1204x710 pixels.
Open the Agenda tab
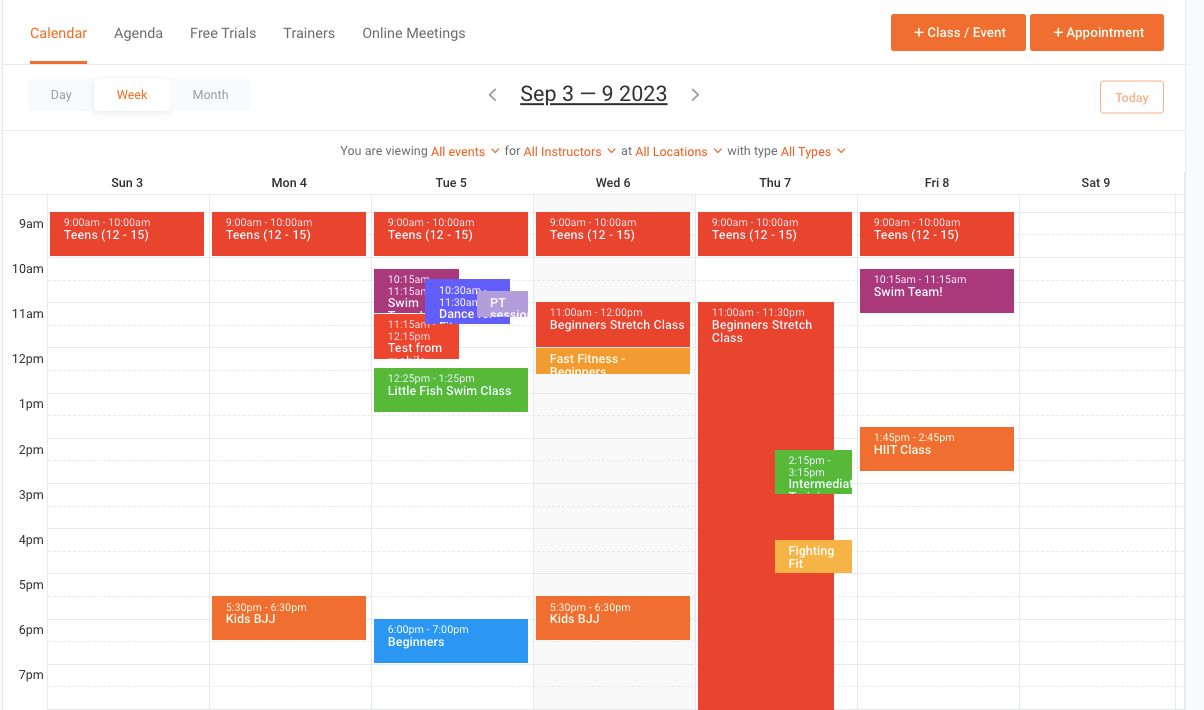[x=138, y=33]
